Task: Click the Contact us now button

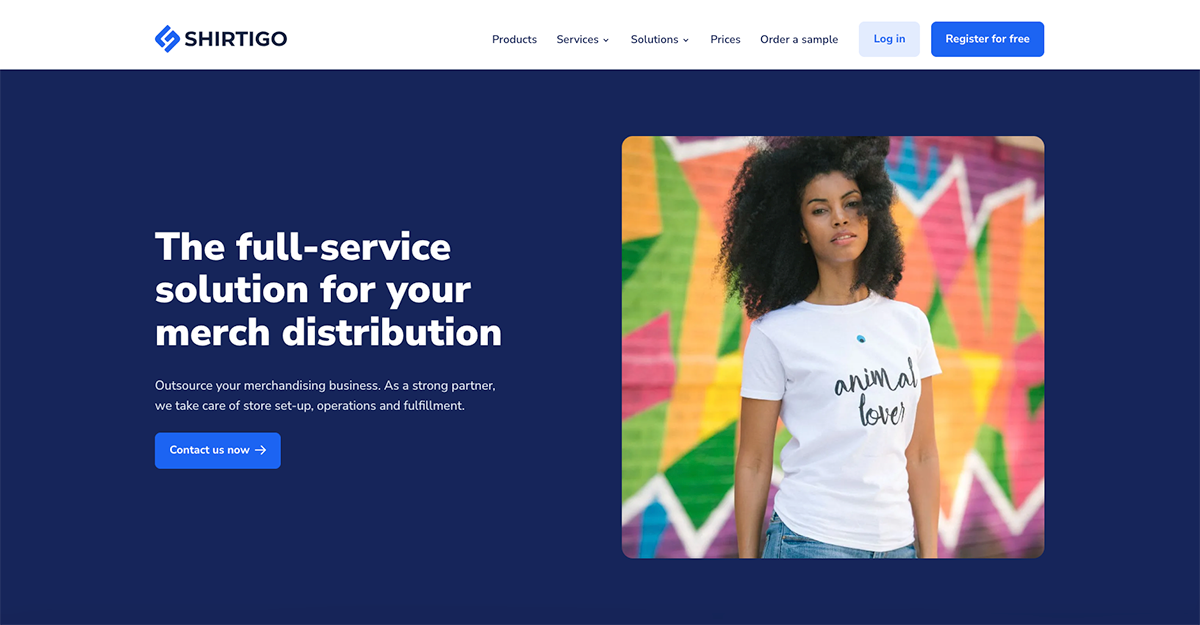Action: click(x=218, y=450)
